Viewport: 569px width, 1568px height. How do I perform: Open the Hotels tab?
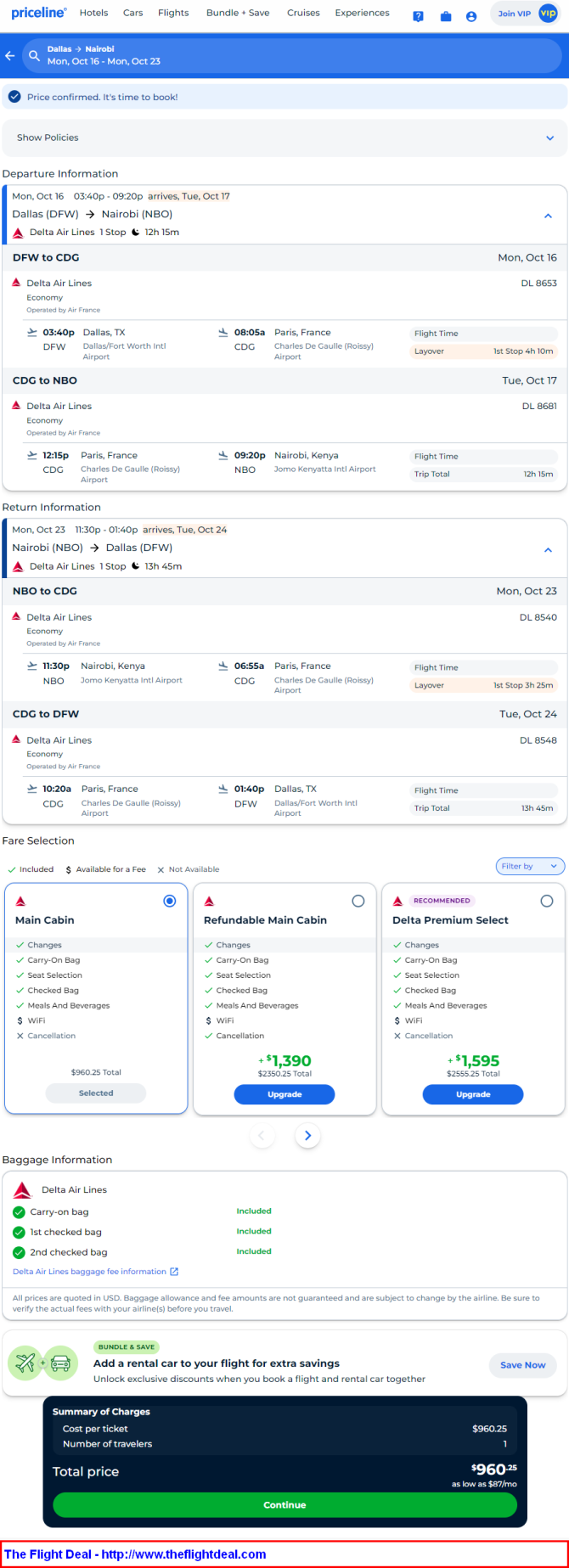click(93, 13)
